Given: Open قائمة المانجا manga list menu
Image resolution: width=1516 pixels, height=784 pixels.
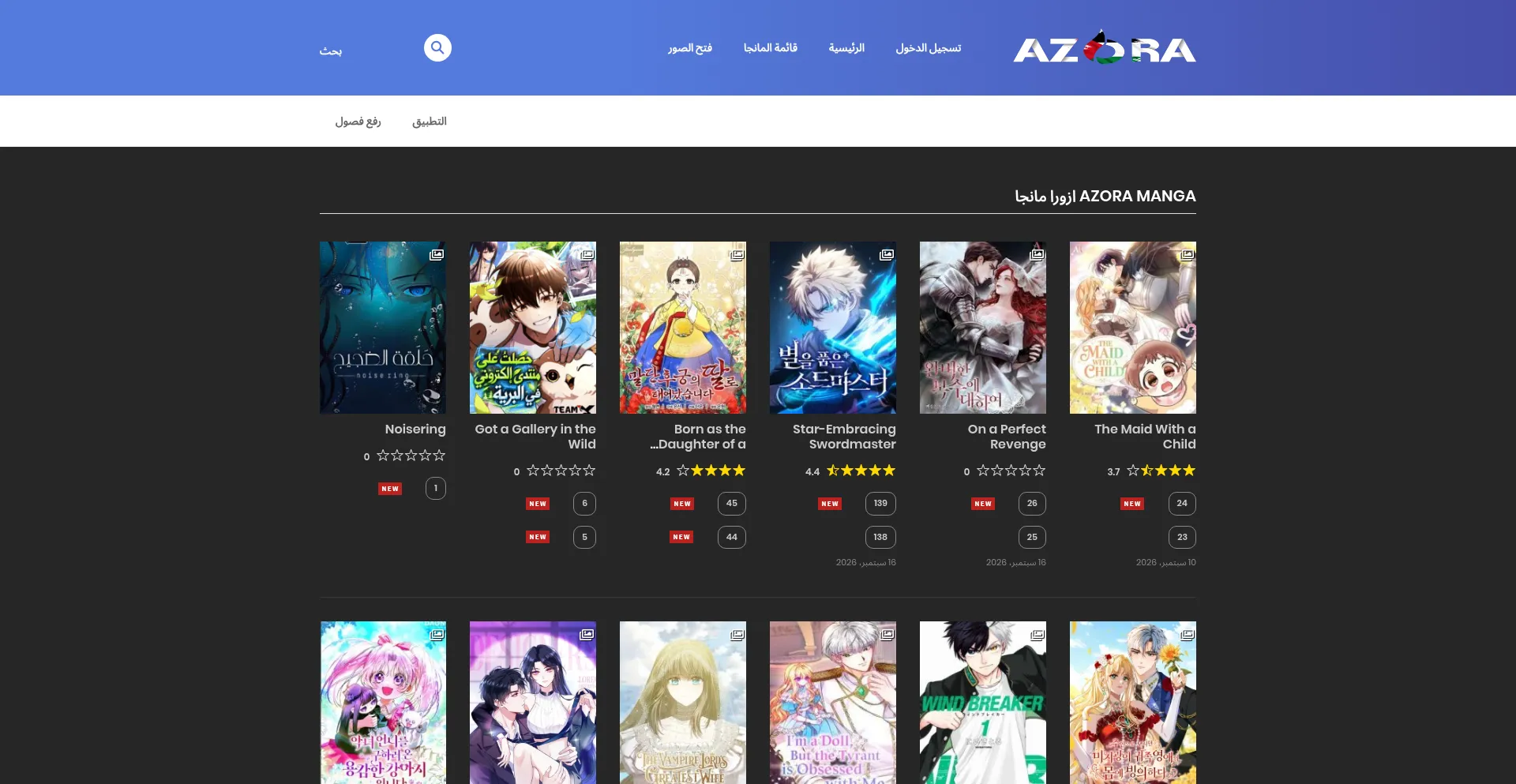Looking at the screenshot, I should [771, 48].
